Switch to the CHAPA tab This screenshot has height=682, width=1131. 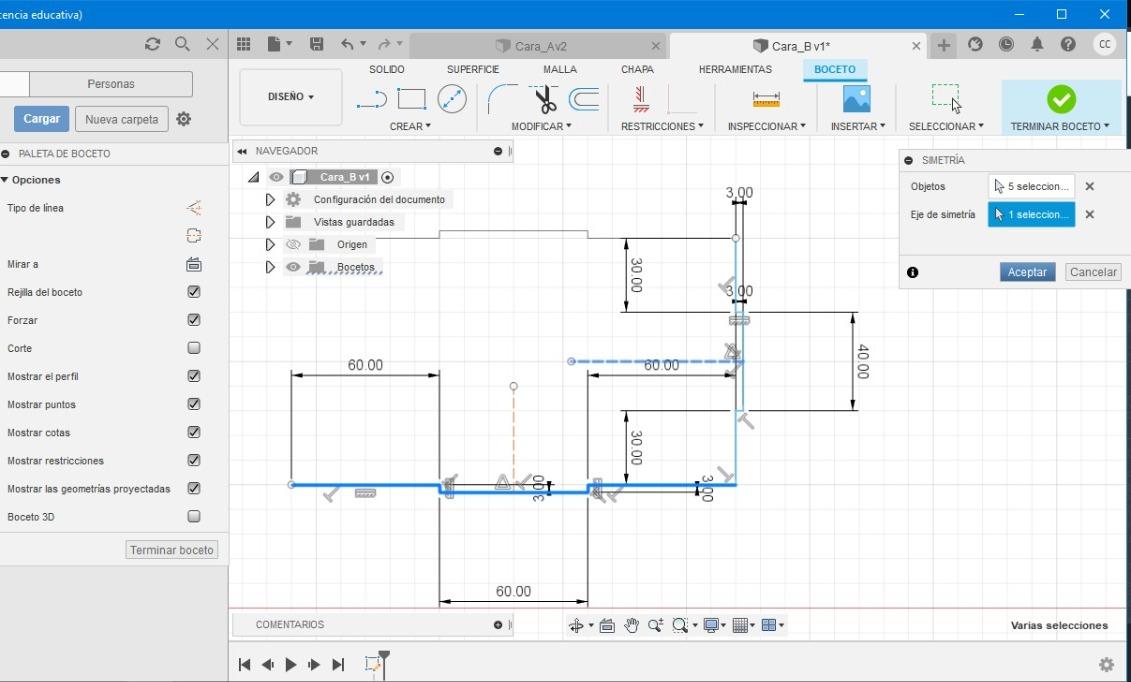pyautogui.click(x=637, y=69)
